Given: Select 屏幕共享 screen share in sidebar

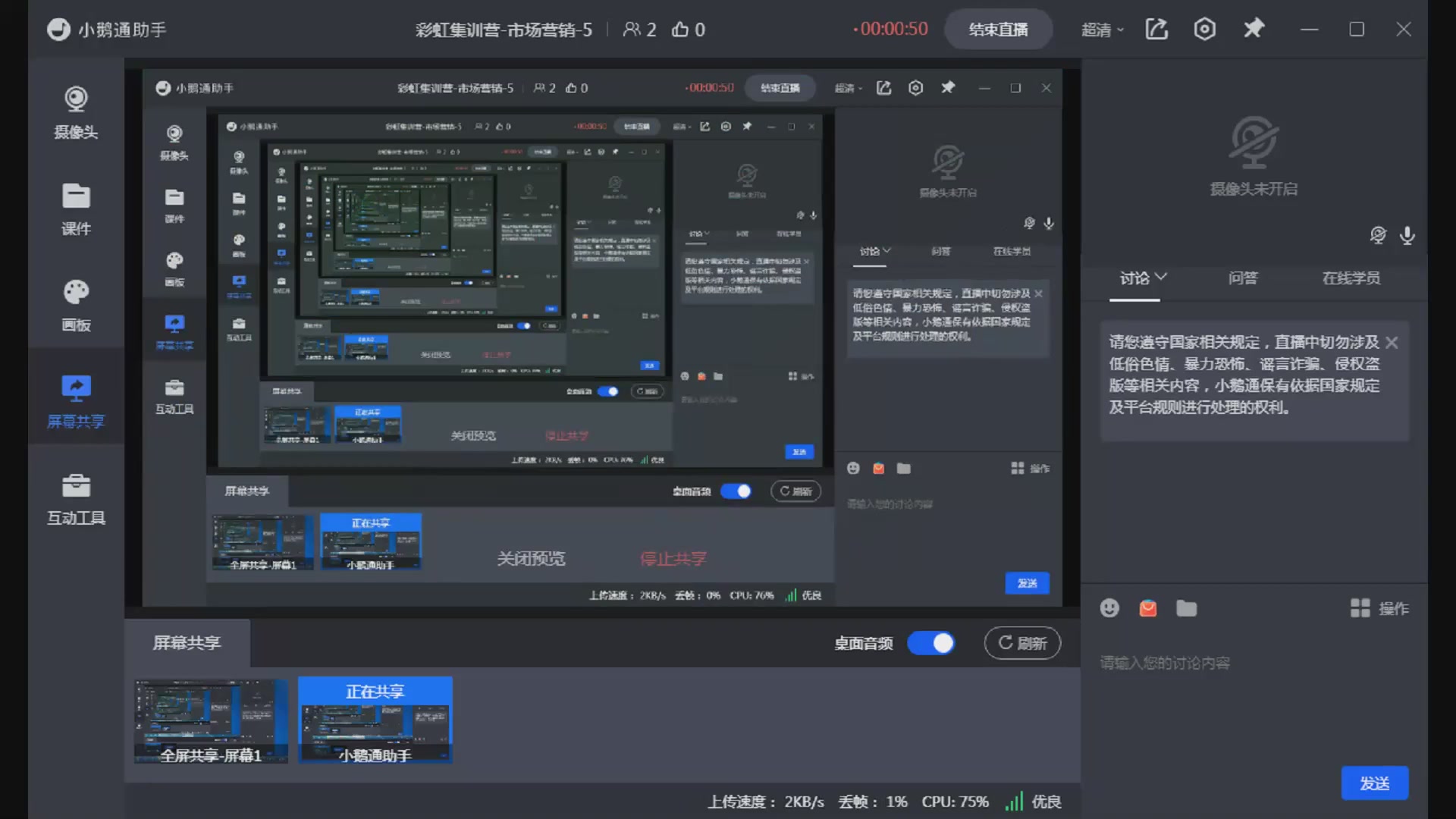Looking at the screenshot, I should [x=76, y=401].
